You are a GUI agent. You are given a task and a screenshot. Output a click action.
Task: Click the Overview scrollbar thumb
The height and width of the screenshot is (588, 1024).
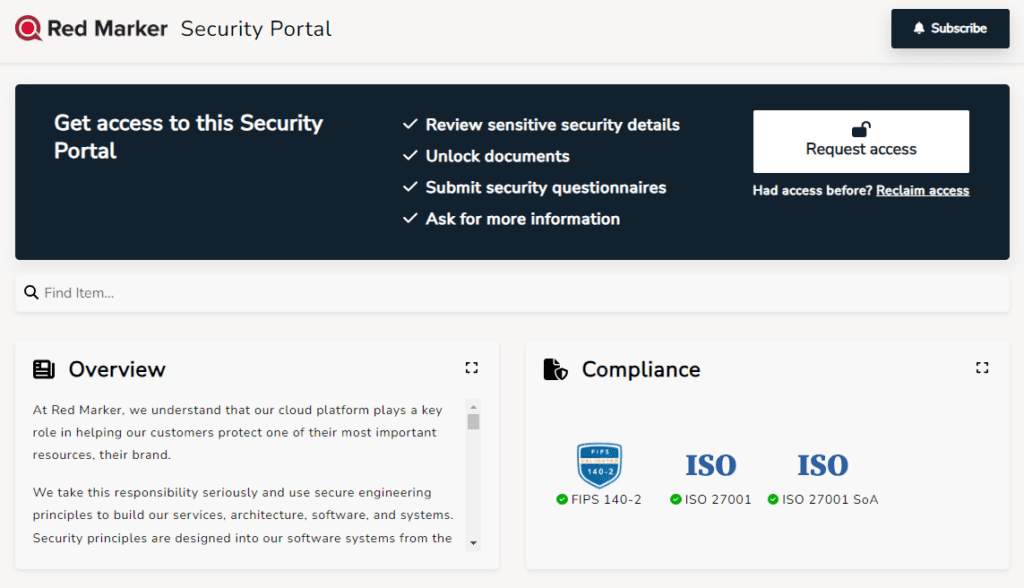473,421
